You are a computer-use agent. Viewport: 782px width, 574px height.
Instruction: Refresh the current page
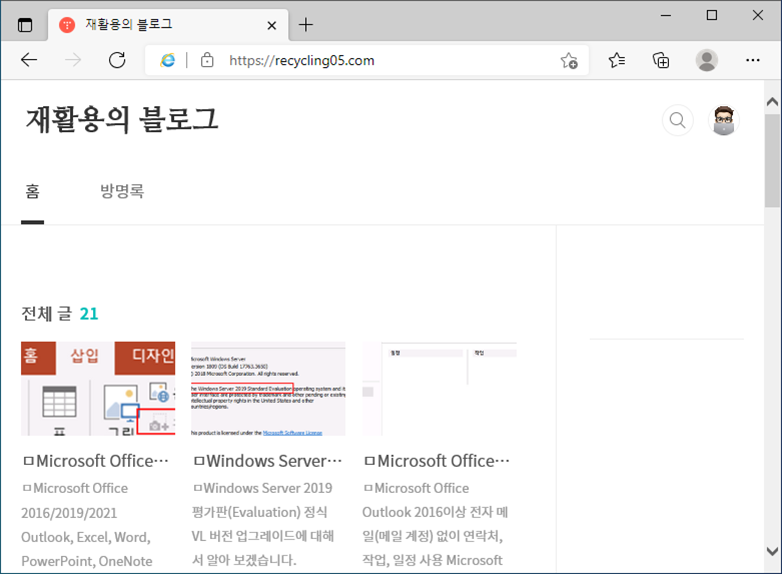(117, 60)
